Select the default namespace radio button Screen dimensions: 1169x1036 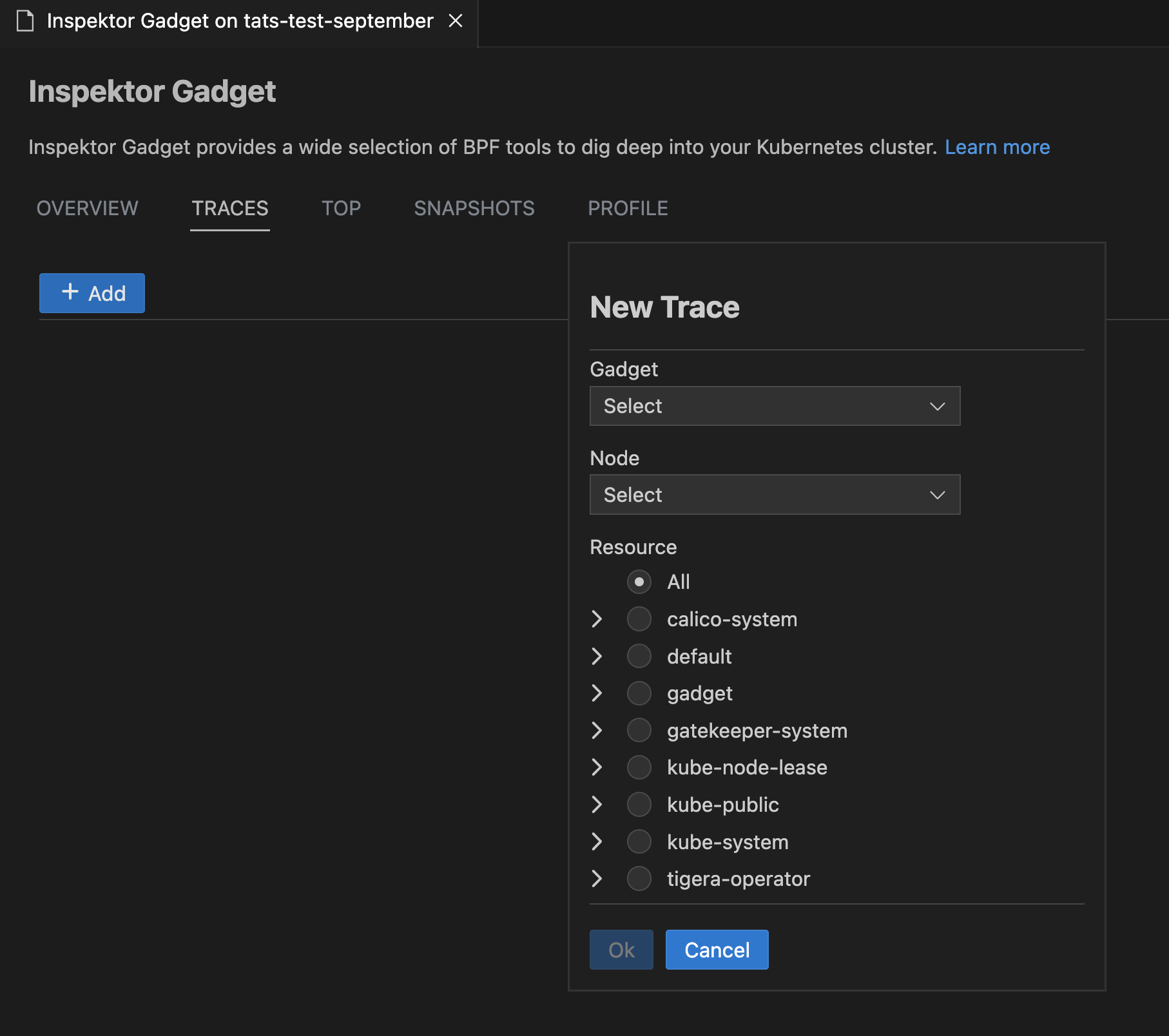coord(639,656)
